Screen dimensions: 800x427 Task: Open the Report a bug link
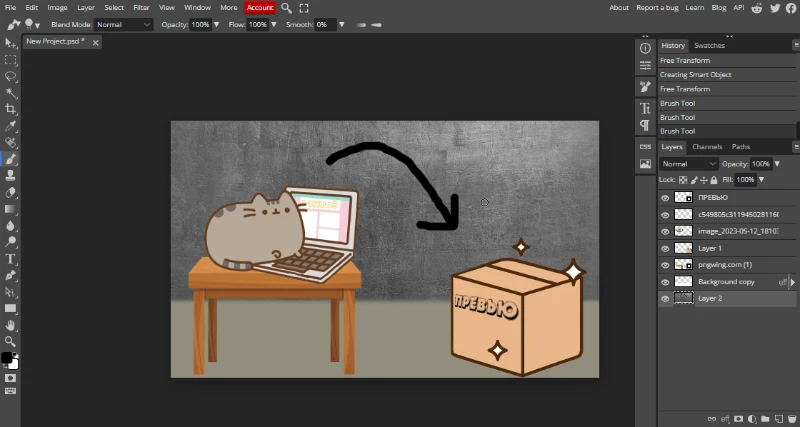coord(658,8)
